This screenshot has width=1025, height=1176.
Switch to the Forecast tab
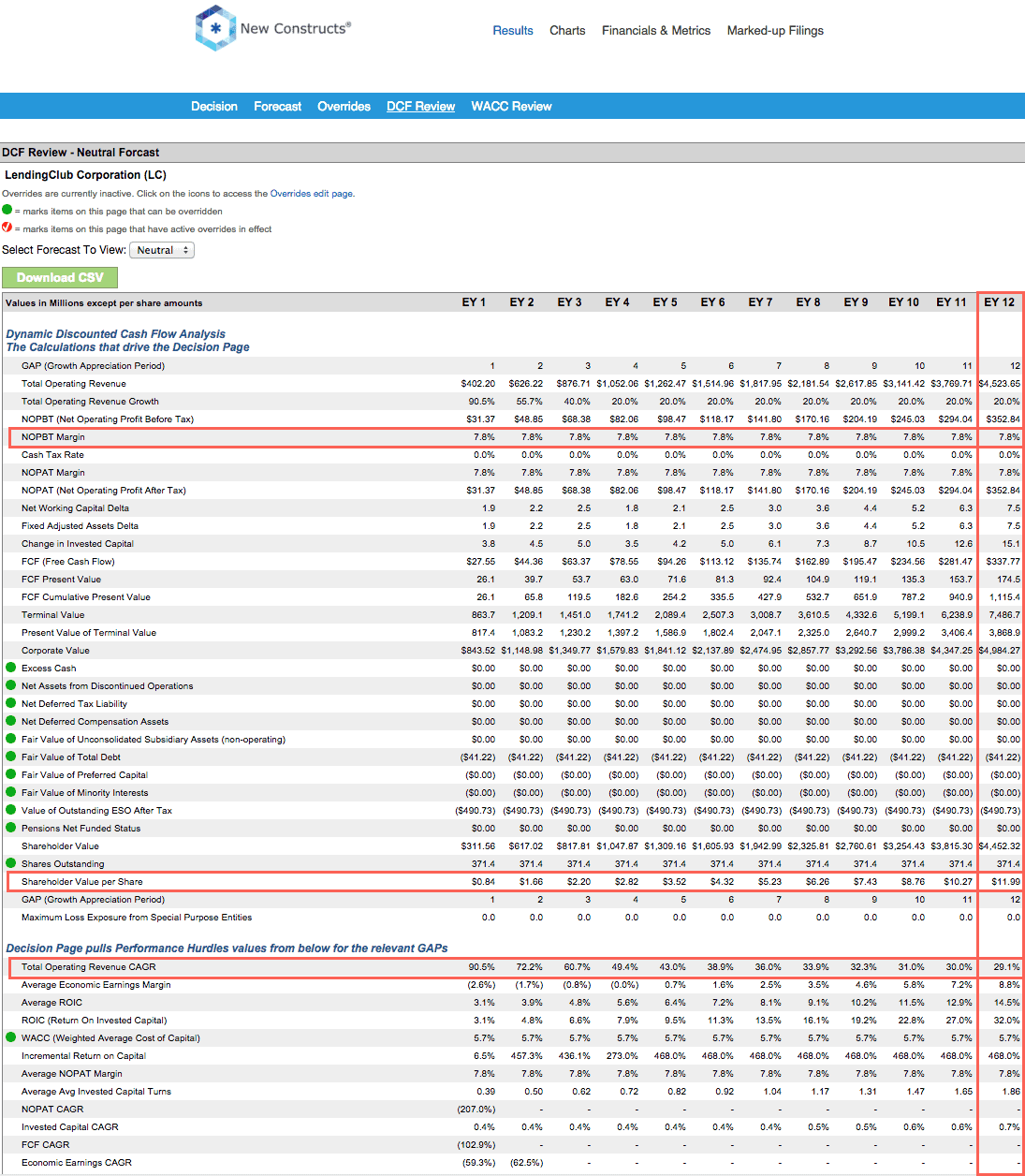pos(278,107)
